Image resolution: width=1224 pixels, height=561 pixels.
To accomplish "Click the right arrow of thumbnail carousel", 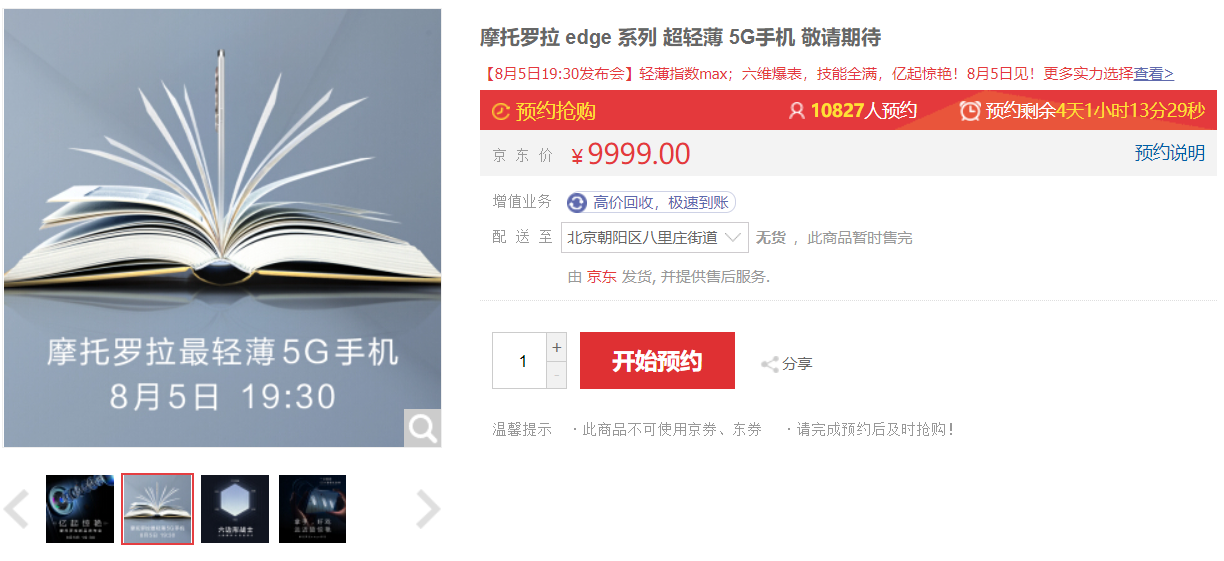I will pos(428,509).
